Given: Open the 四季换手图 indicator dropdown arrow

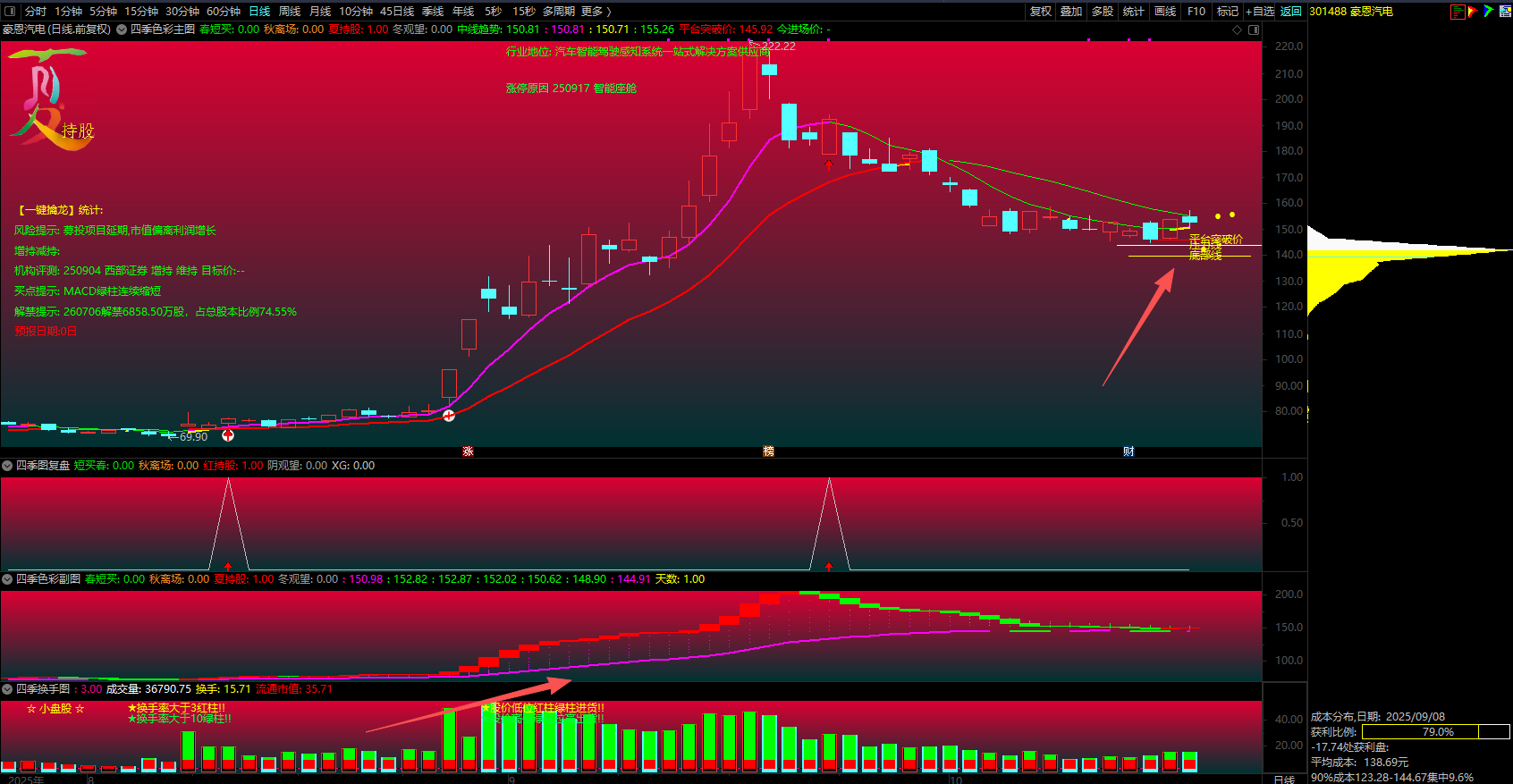Looking at the screenshot, I should pos(7,689).
